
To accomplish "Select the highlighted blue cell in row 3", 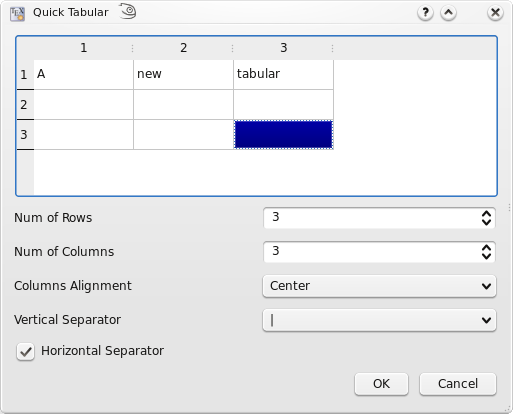I will pyautogui.click(x=284, y=135).
